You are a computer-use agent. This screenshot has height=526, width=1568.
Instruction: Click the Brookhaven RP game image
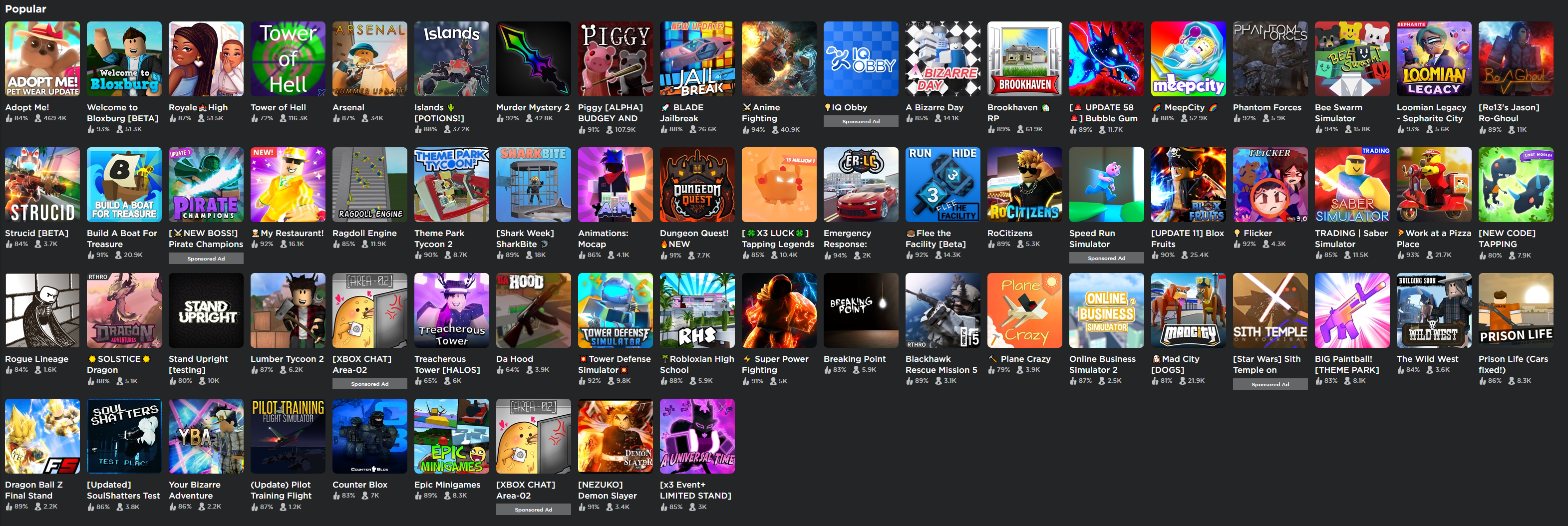click(x=1024, y=59)
